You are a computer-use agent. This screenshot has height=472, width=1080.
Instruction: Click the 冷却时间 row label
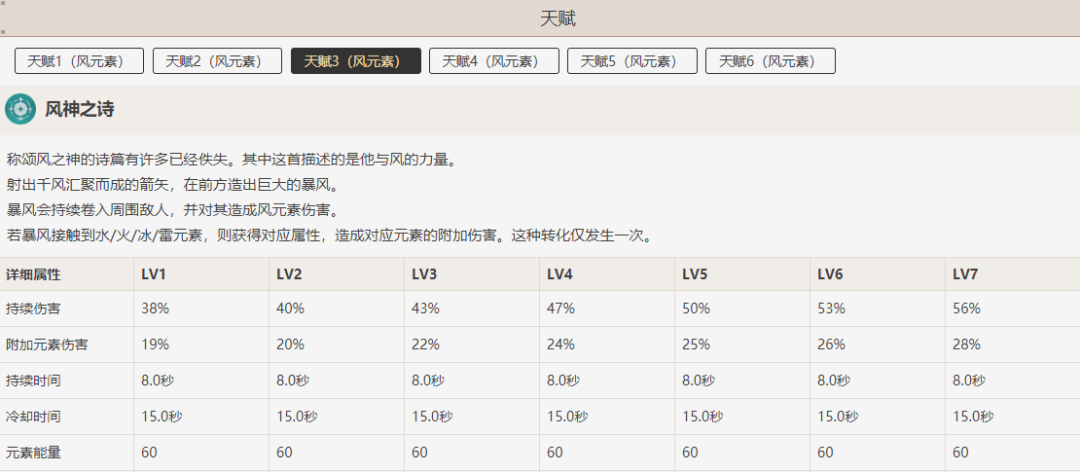tap(34, 417)
